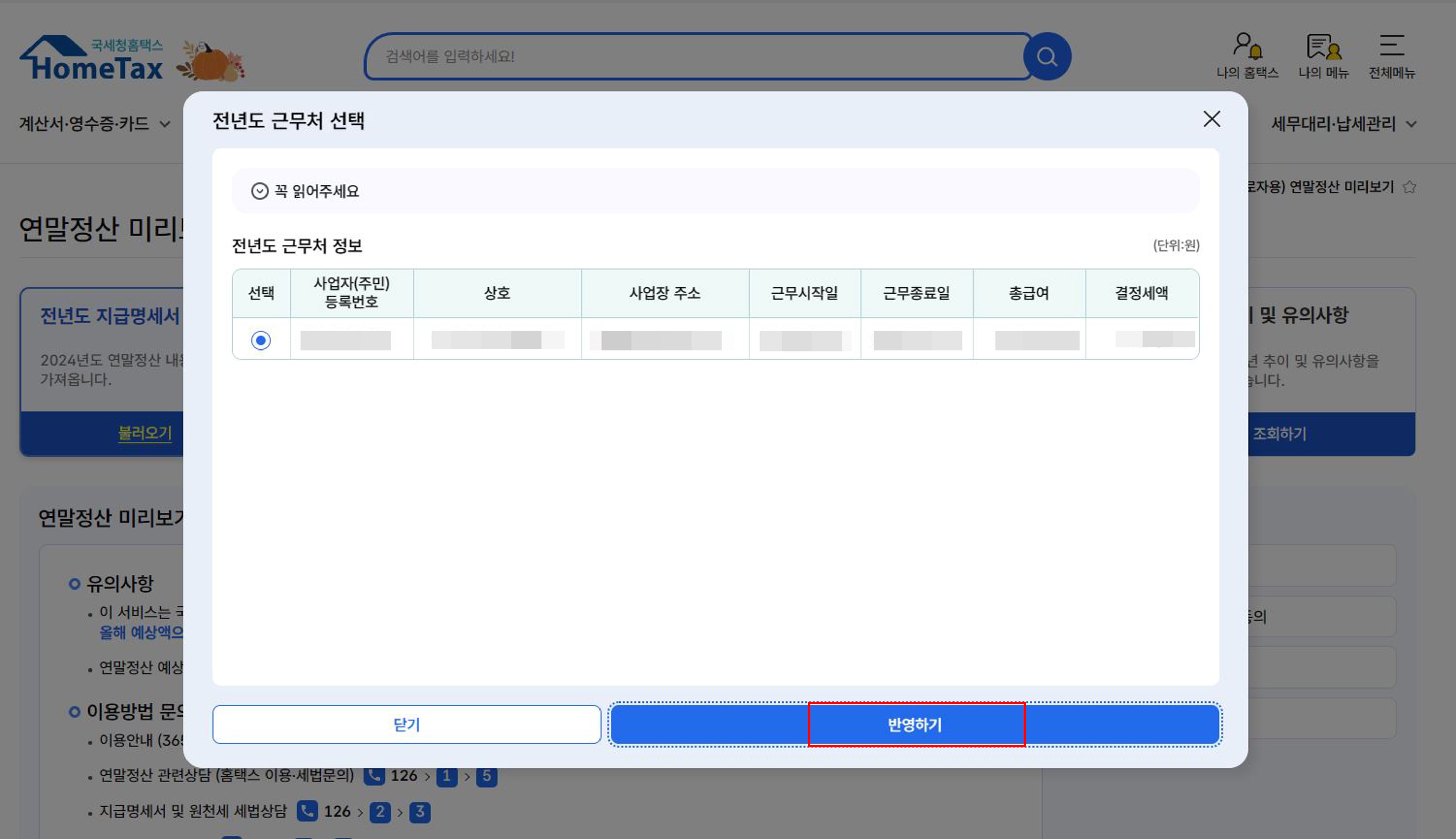Click the 총급여 column header

pos(1029,293)
